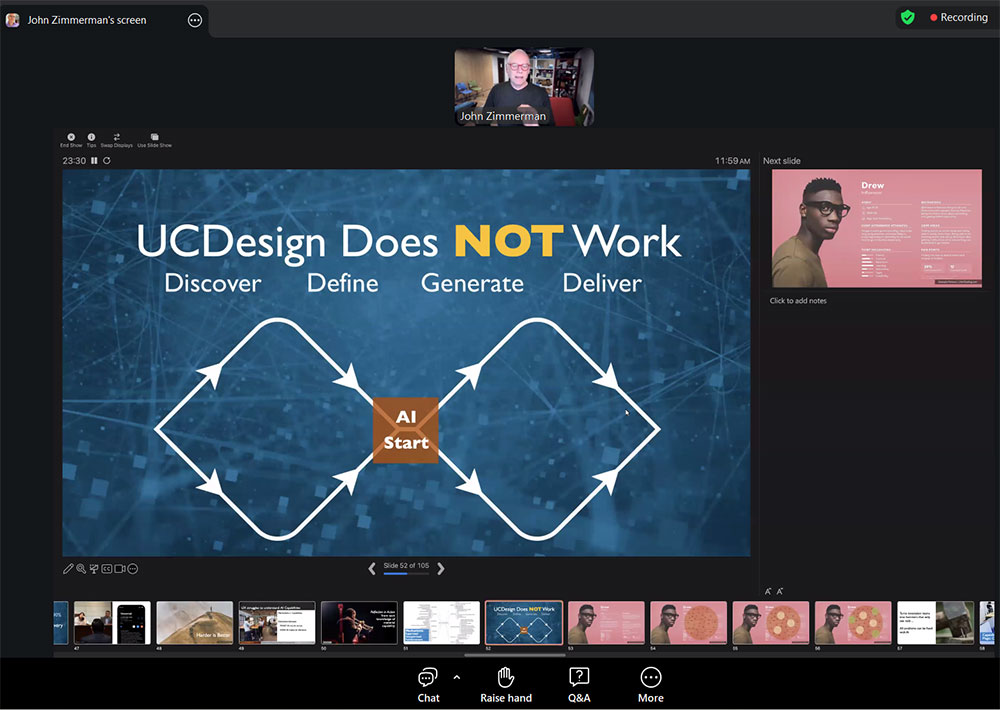Select the pen annotation tool
The height and width of the screenshot is (710, 1000).
[x=68, y=569]
